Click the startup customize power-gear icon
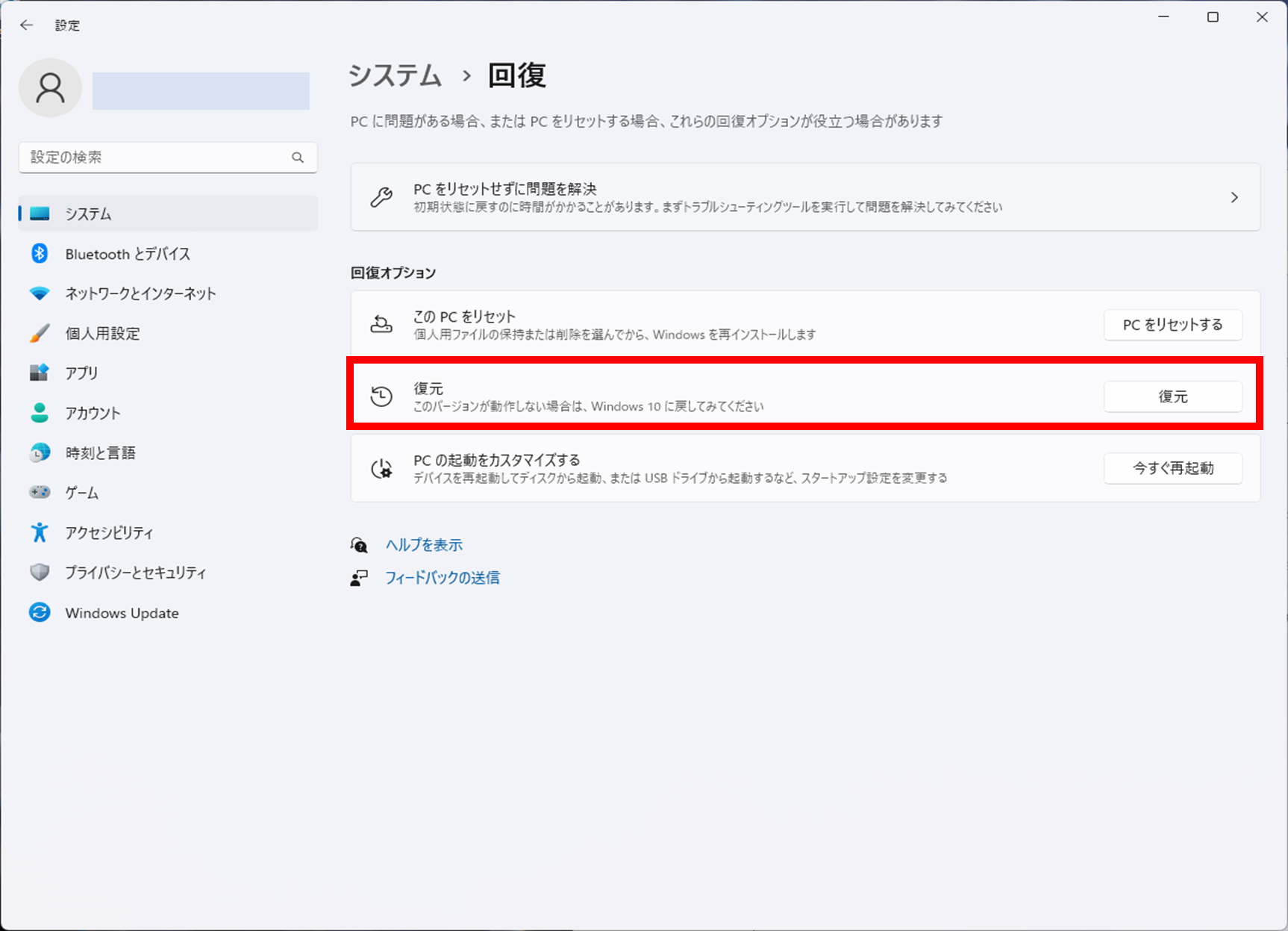Screen dimensions: 1288x931 pyautogui.click(x=381, y=468)
